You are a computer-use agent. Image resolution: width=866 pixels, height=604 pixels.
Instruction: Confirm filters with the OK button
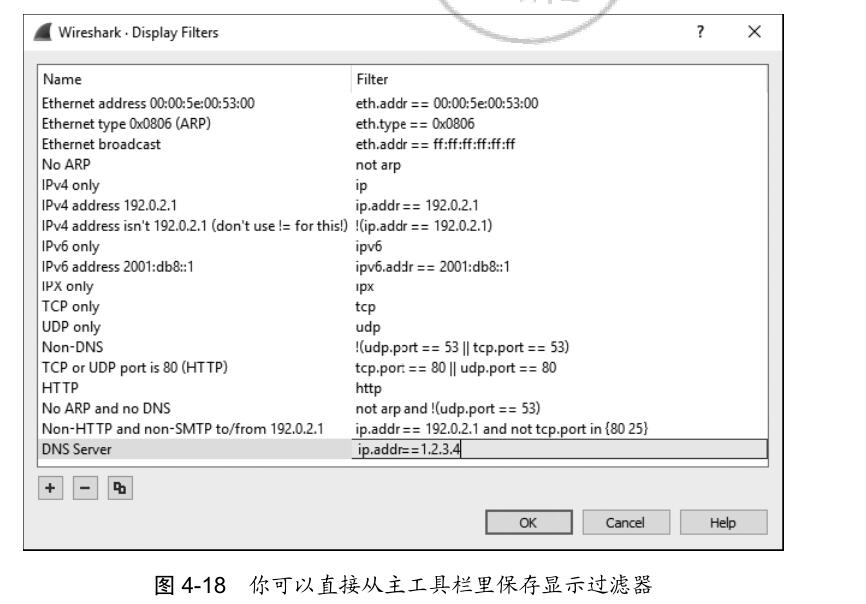[529, 522]
